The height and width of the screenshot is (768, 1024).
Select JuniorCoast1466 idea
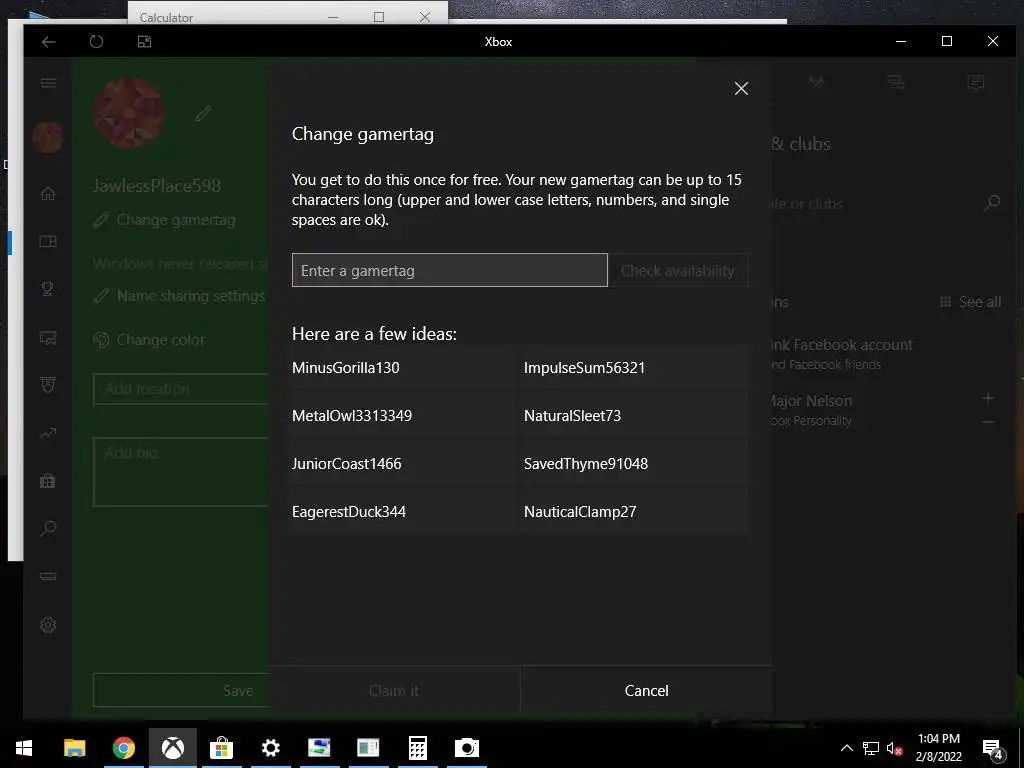coord(400,464)
